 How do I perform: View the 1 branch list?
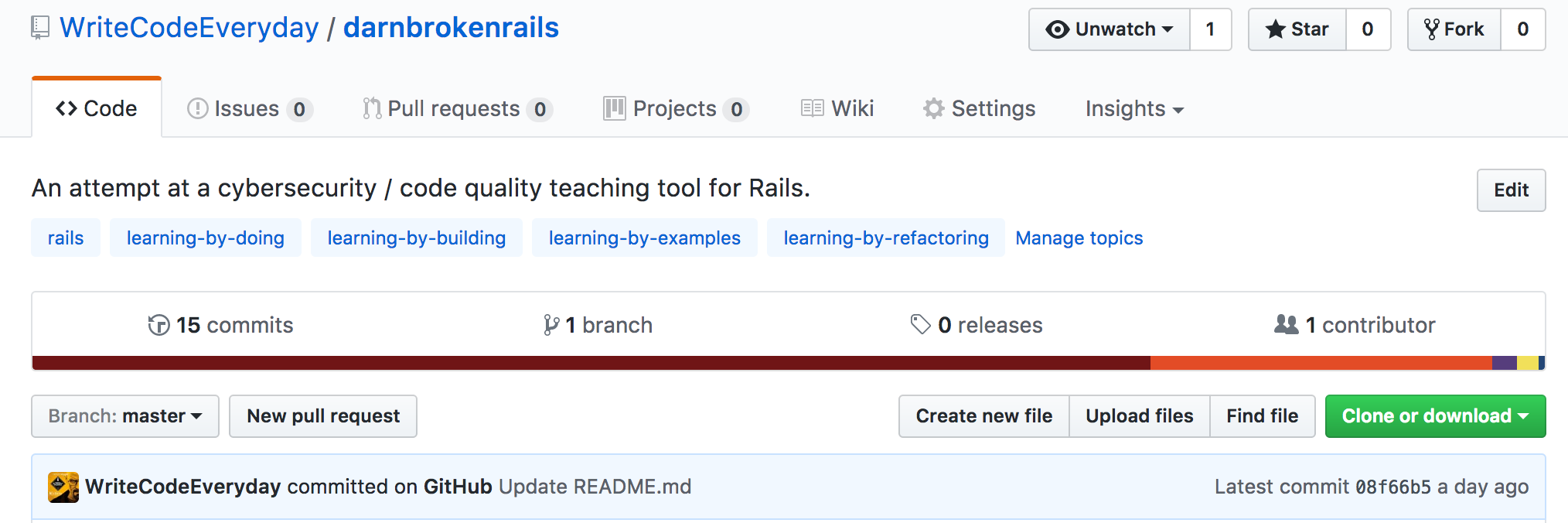(598, 325)
